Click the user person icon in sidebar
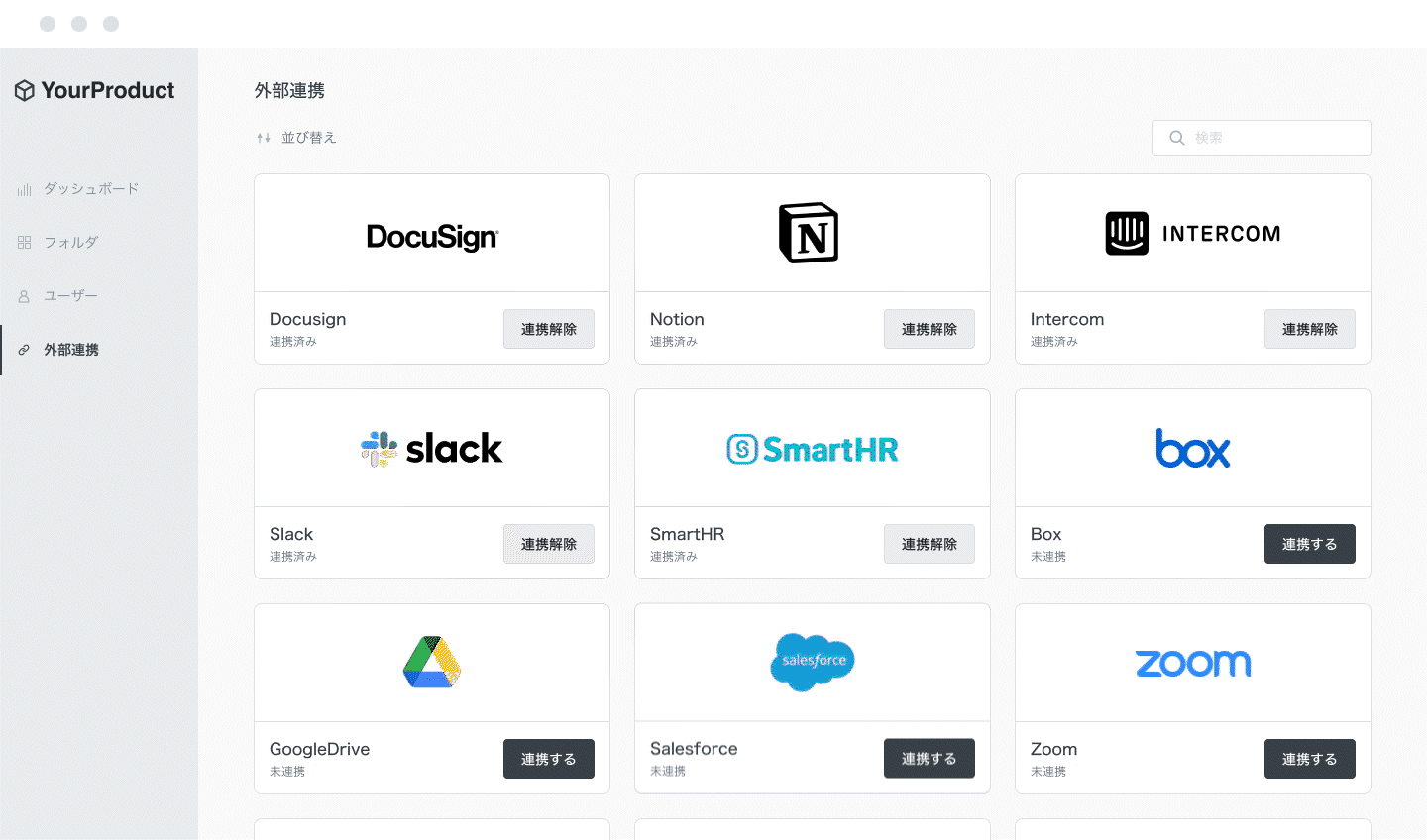 24,296
